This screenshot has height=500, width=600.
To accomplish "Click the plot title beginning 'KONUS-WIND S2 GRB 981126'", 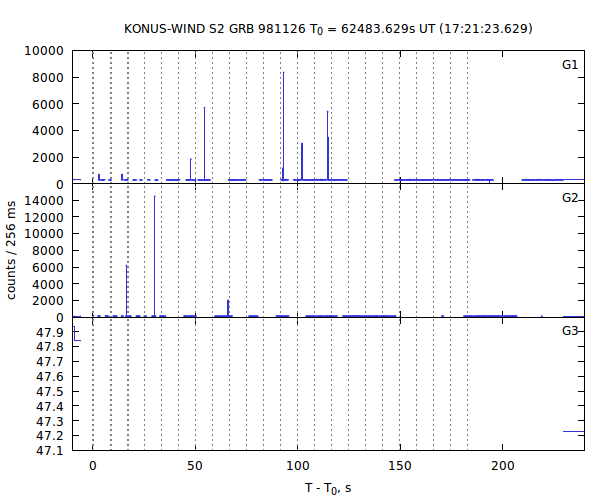I will [328, 29].
